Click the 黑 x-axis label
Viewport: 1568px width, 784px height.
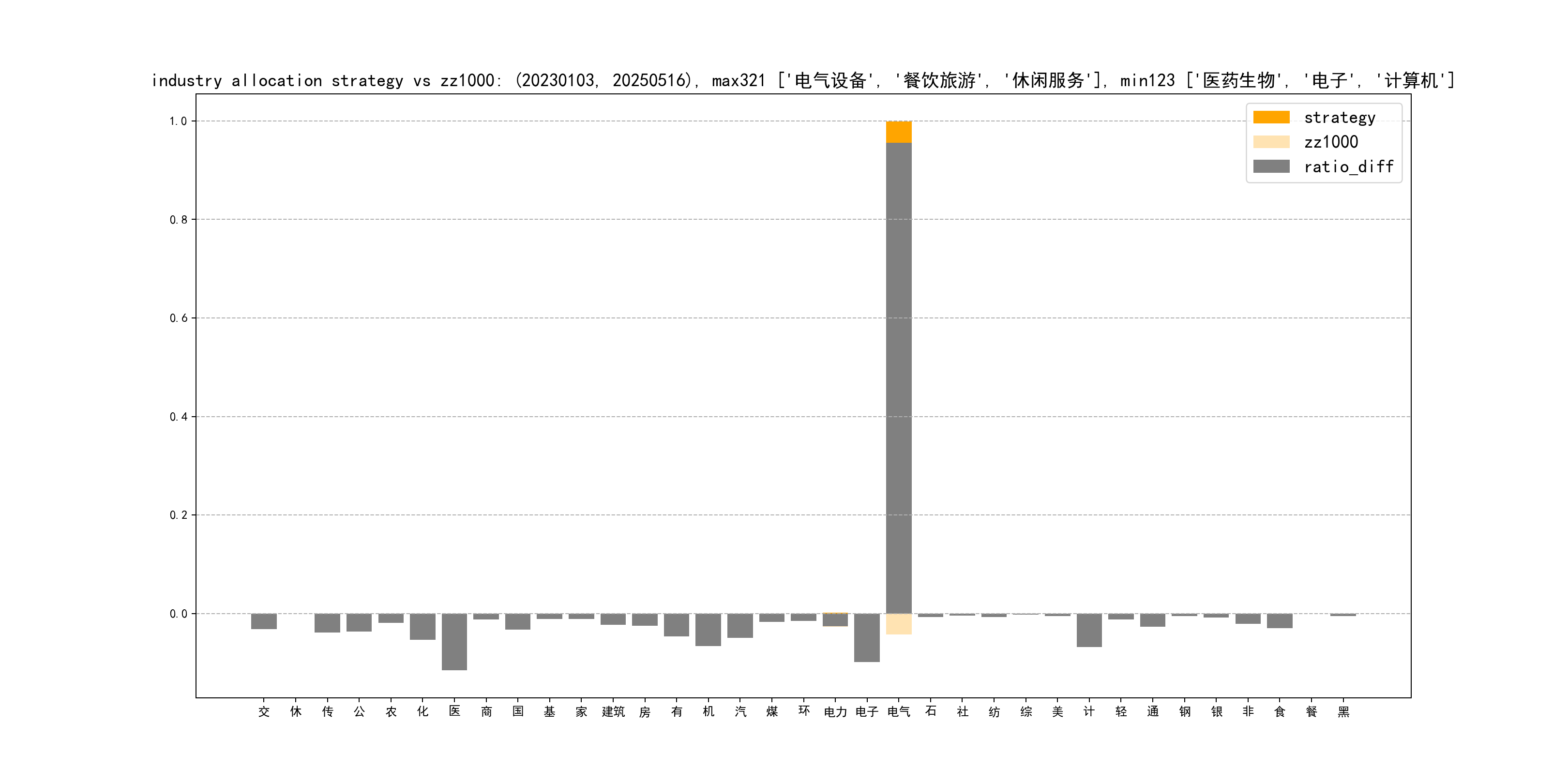[1343, 711]
